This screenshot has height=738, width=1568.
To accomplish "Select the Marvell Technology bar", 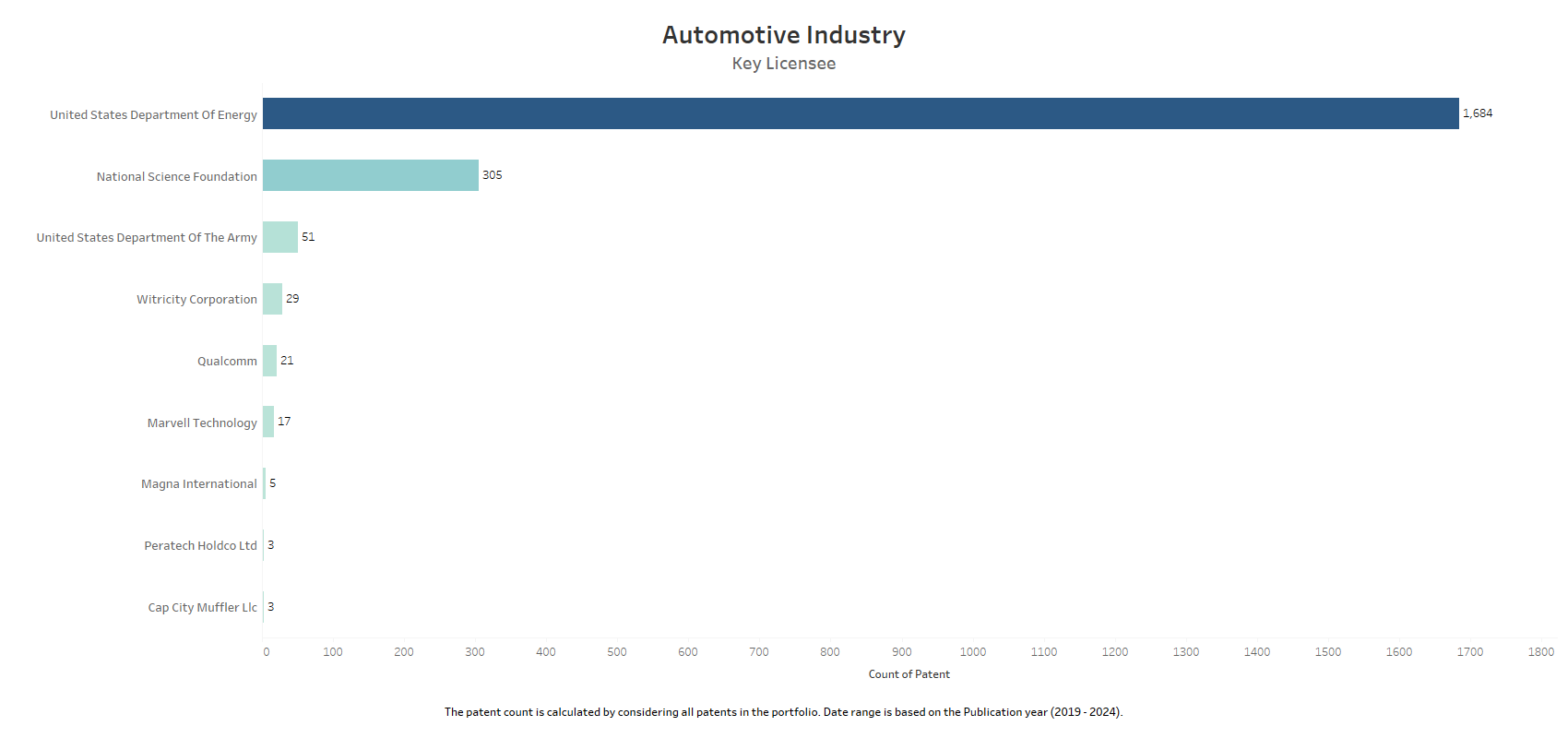I will 268,422.
